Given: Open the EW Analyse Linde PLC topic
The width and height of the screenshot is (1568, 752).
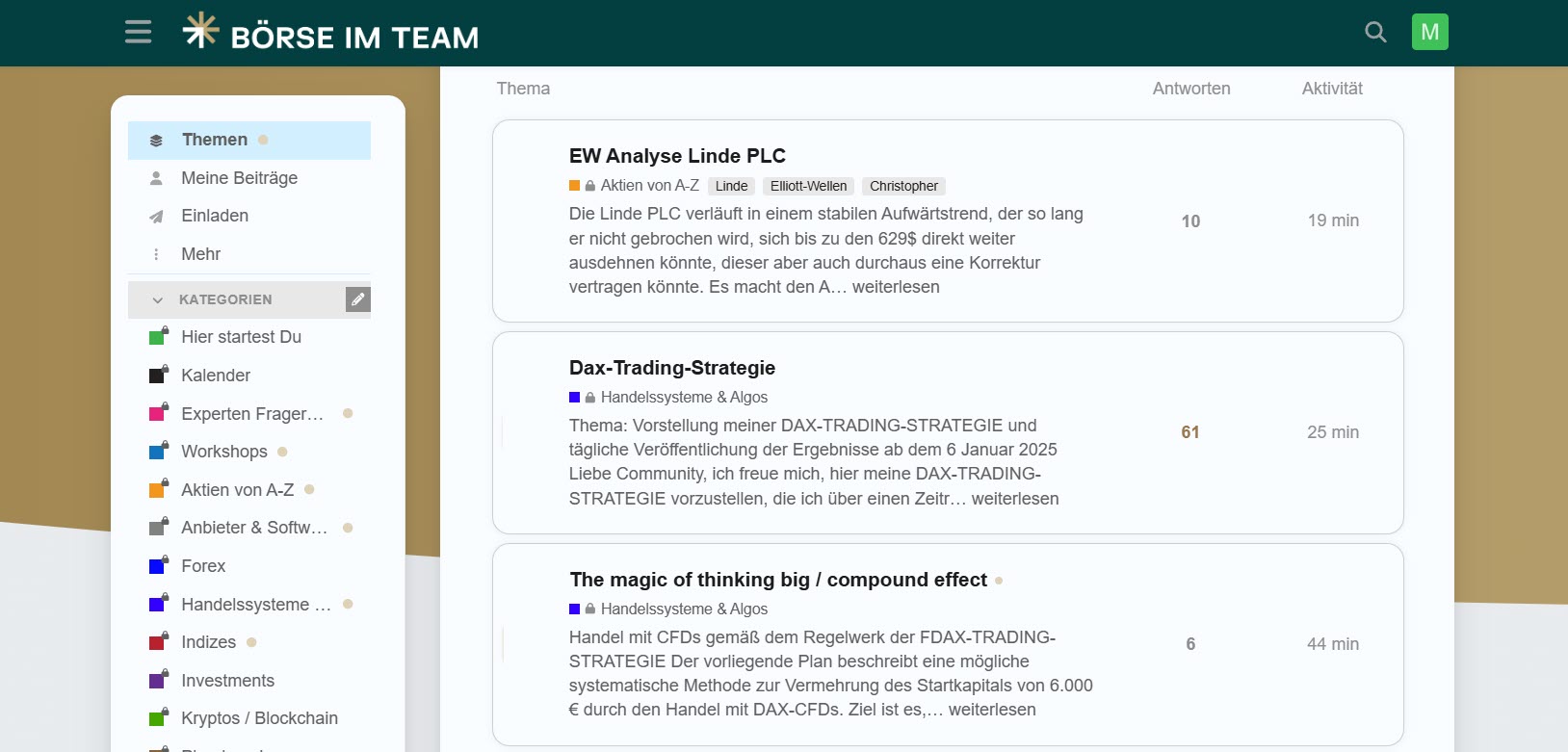Looking at the screenshot, I should point(677,156).
